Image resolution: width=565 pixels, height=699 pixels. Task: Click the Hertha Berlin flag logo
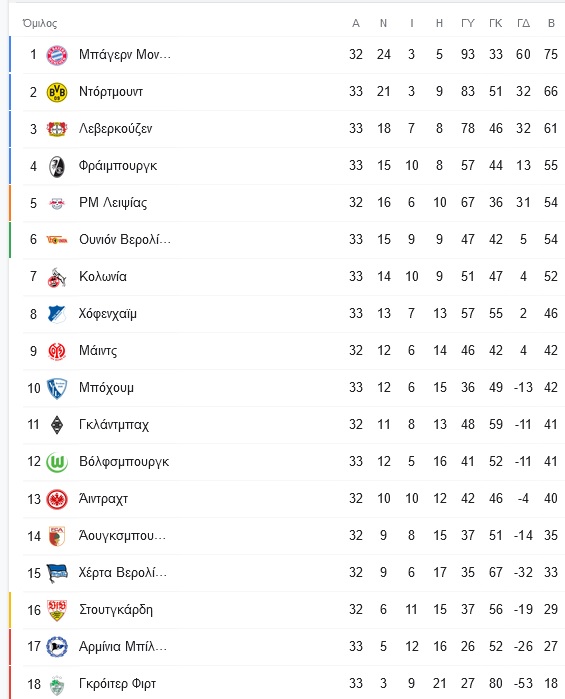click(x=57, y=573)
